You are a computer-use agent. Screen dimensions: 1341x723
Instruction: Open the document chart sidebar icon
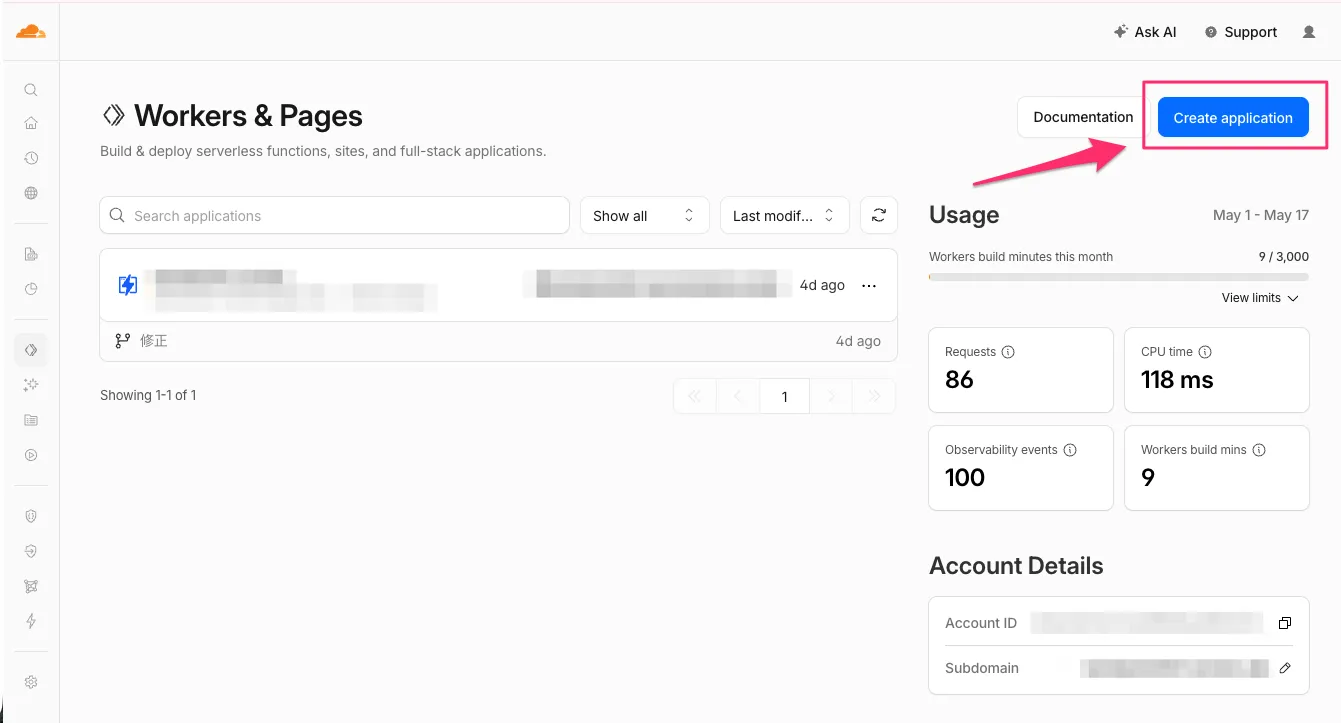[31, 255]
